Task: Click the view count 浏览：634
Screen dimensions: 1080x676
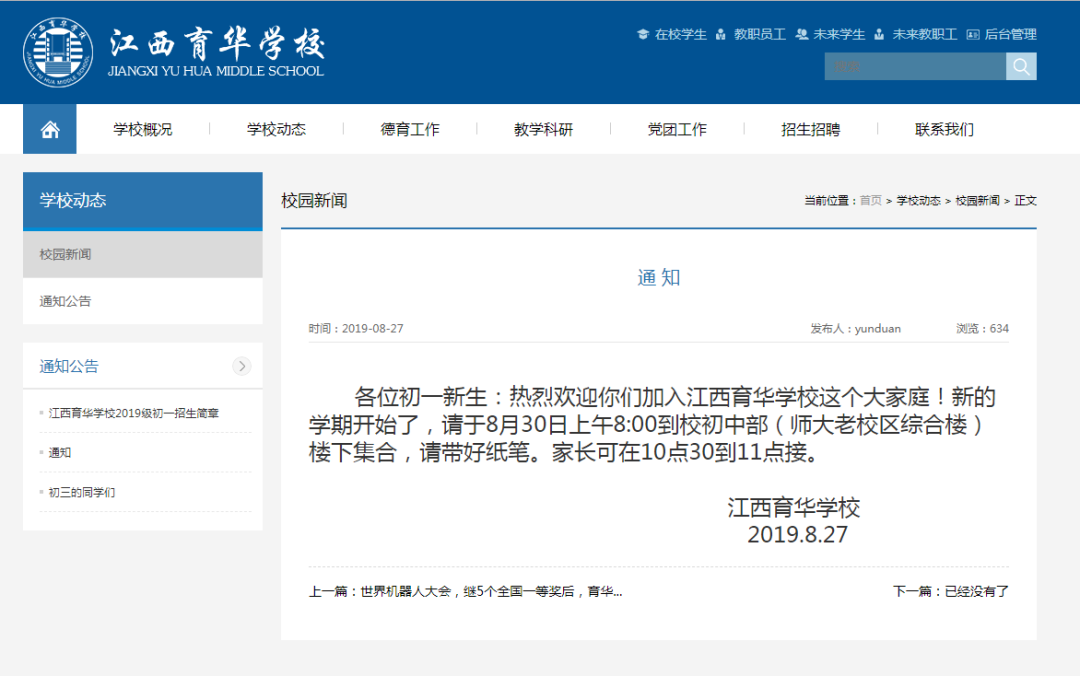Action: [x=982, y=328]
